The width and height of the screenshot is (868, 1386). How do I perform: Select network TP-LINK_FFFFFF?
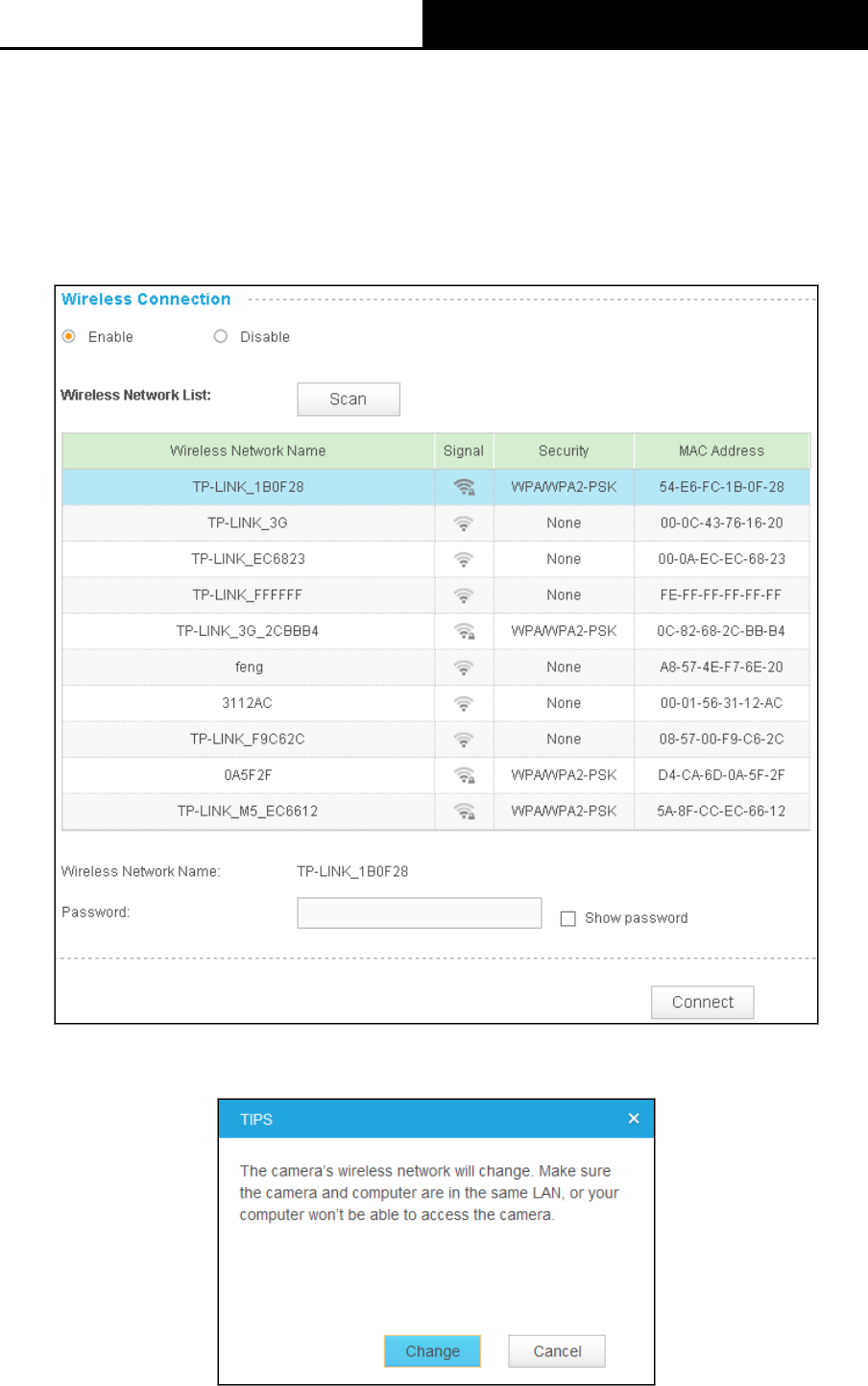click(x=248, y=595)
